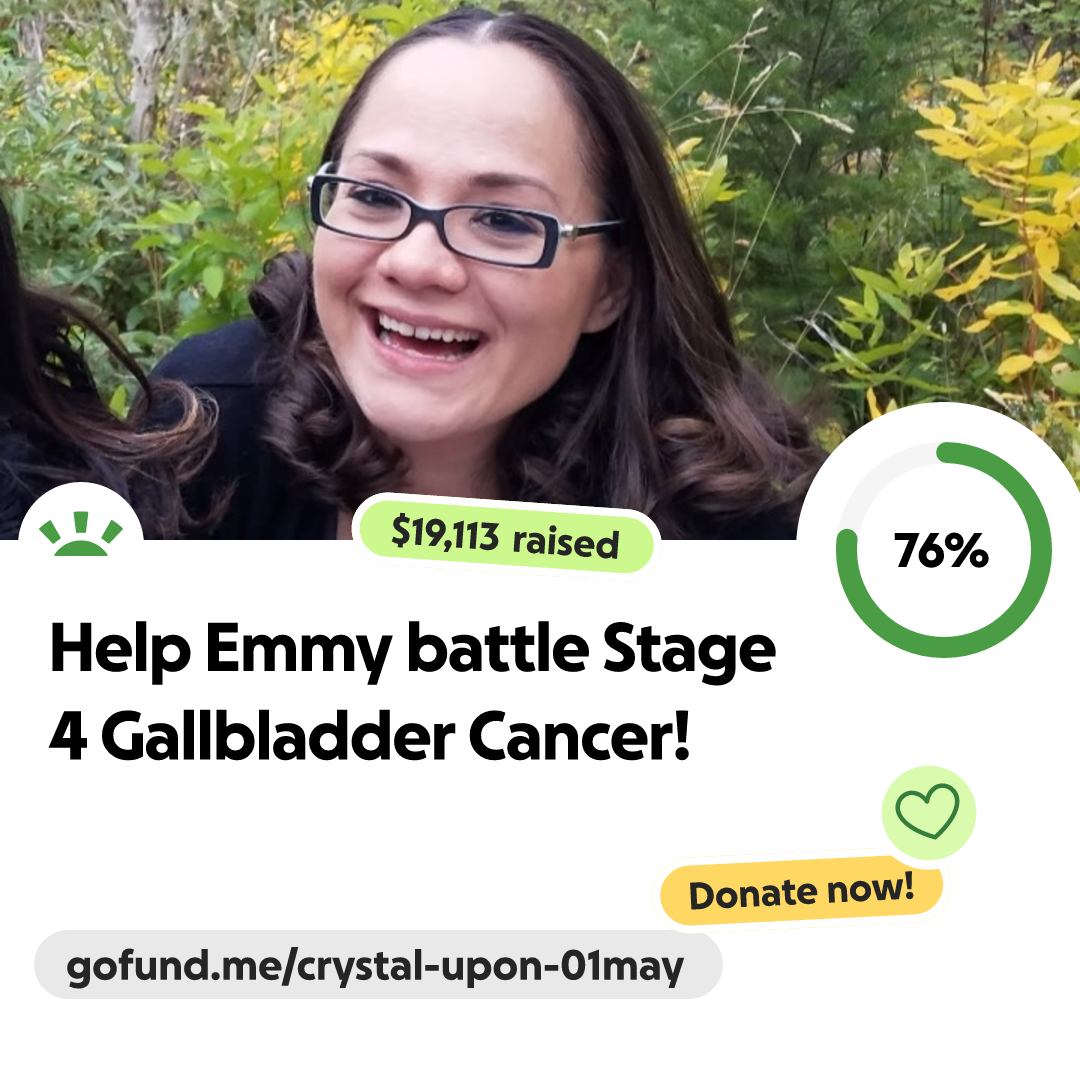Click the 76% label inside the ring
Screen dimensions: 1080x1080
942,550
